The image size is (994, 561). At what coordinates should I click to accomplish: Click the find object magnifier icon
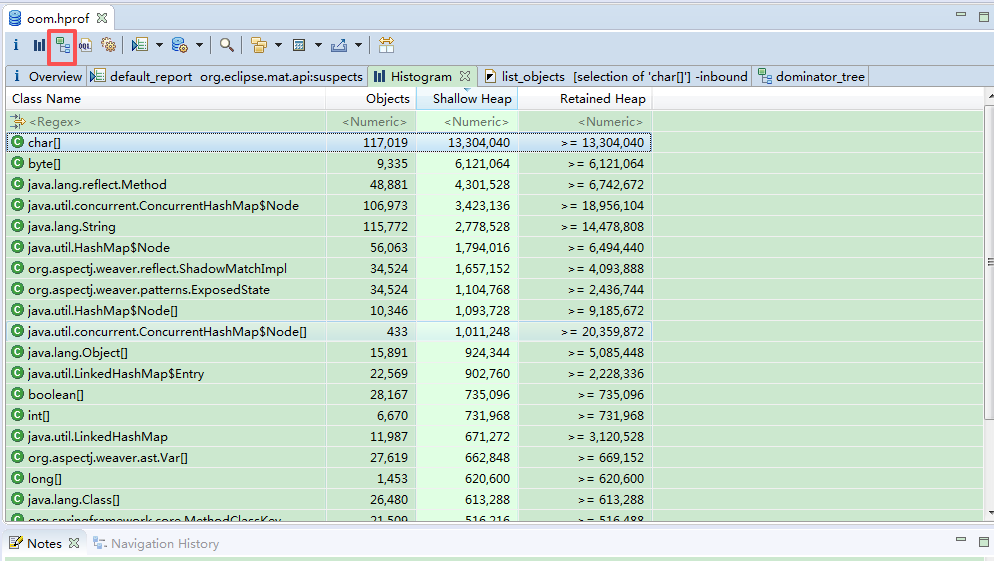[226, 45]
